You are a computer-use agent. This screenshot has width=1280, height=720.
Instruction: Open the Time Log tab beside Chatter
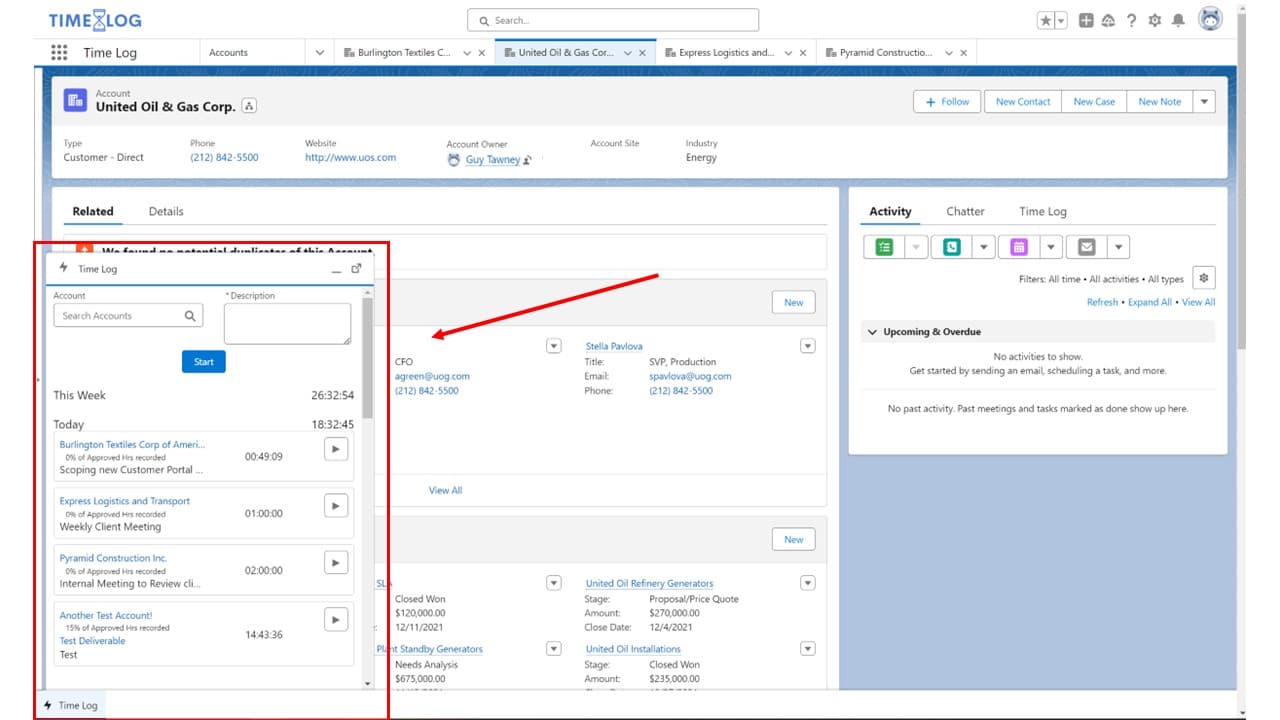coord(1043,212)
